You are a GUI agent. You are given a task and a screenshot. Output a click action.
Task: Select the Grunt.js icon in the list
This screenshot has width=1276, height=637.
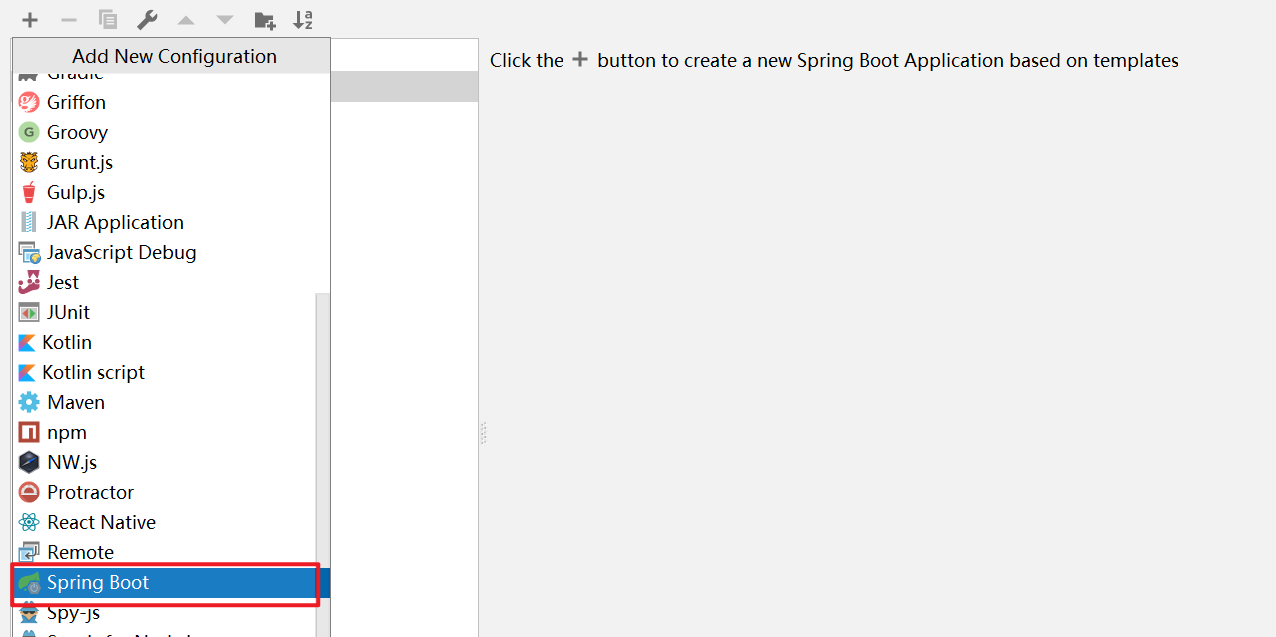[29, 162]
